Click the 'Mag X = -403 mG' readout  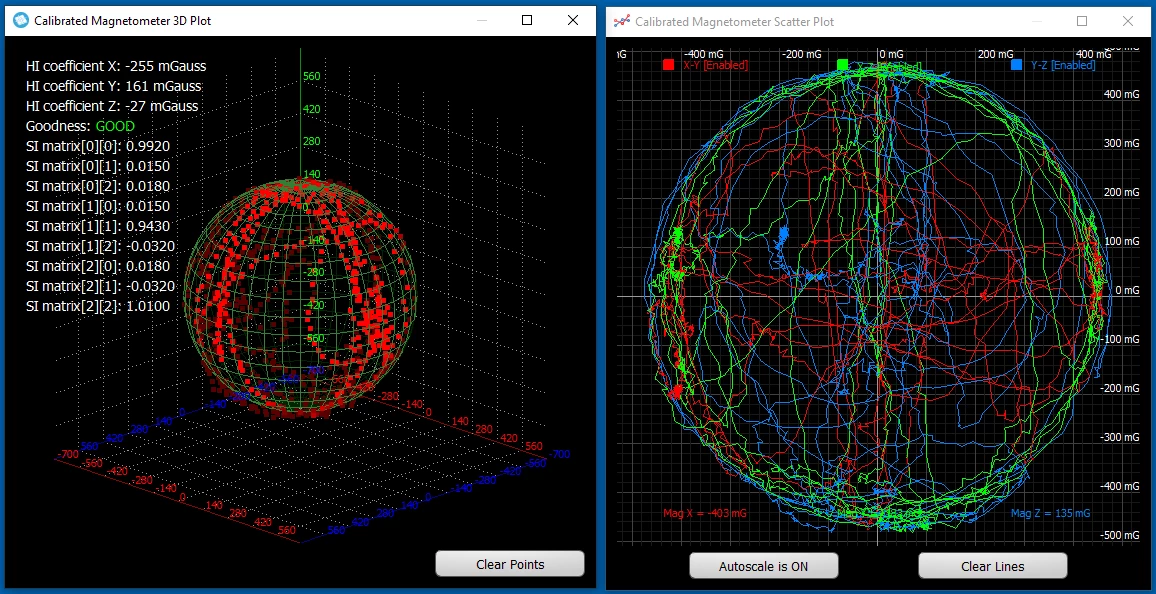coord(705,513)
